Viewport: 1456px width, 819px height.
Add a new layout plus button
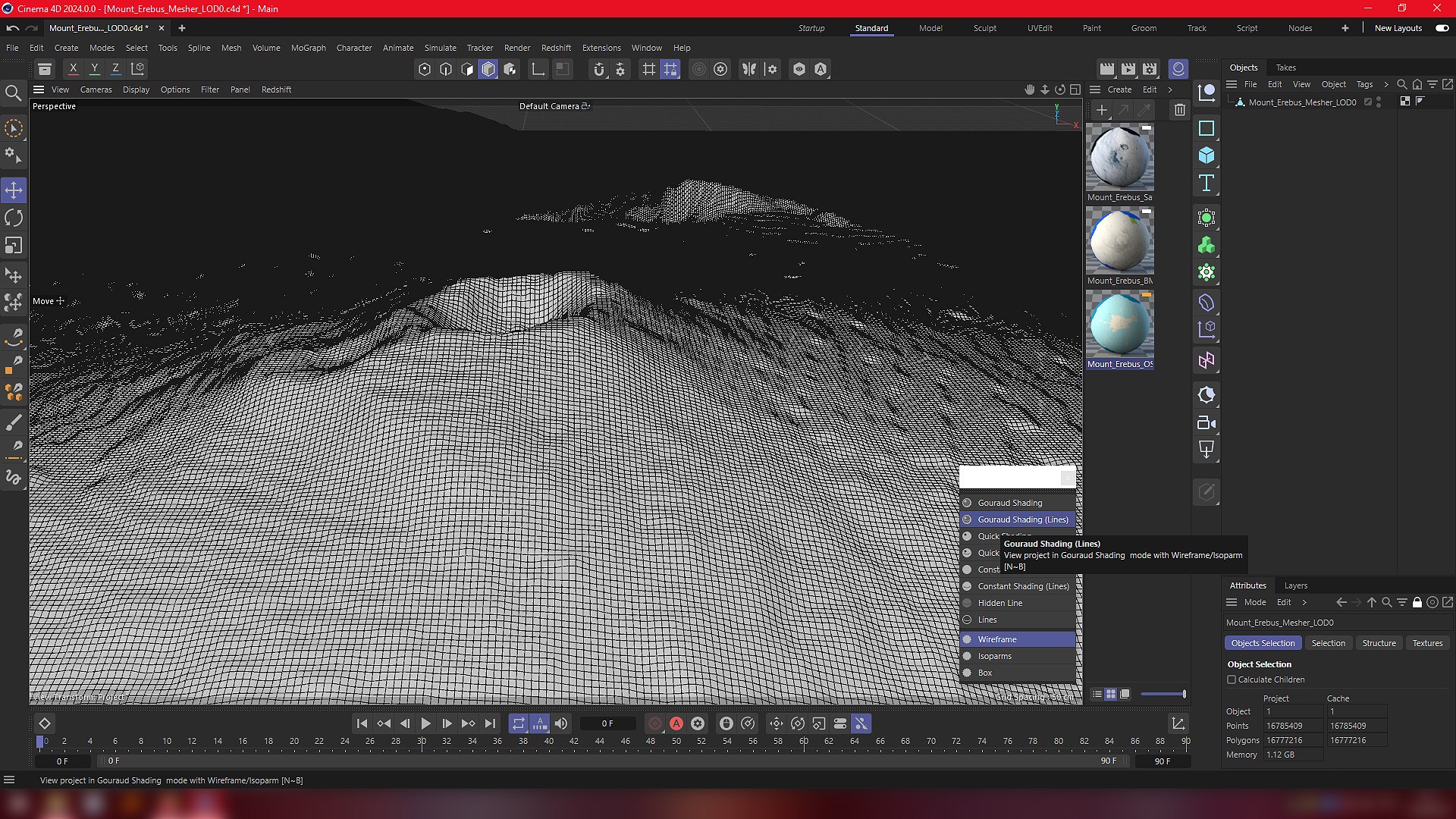(1345, 28)
